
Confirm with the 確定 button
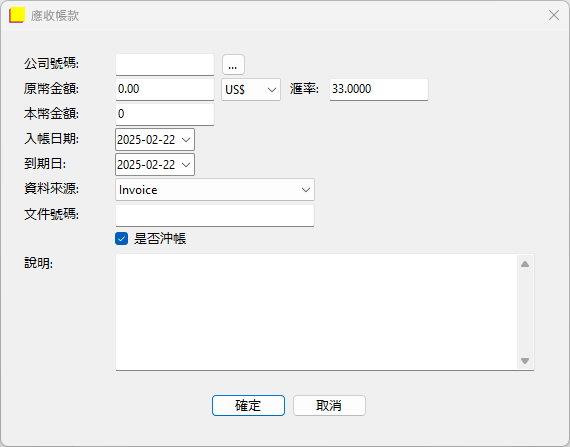coord(248,406)
